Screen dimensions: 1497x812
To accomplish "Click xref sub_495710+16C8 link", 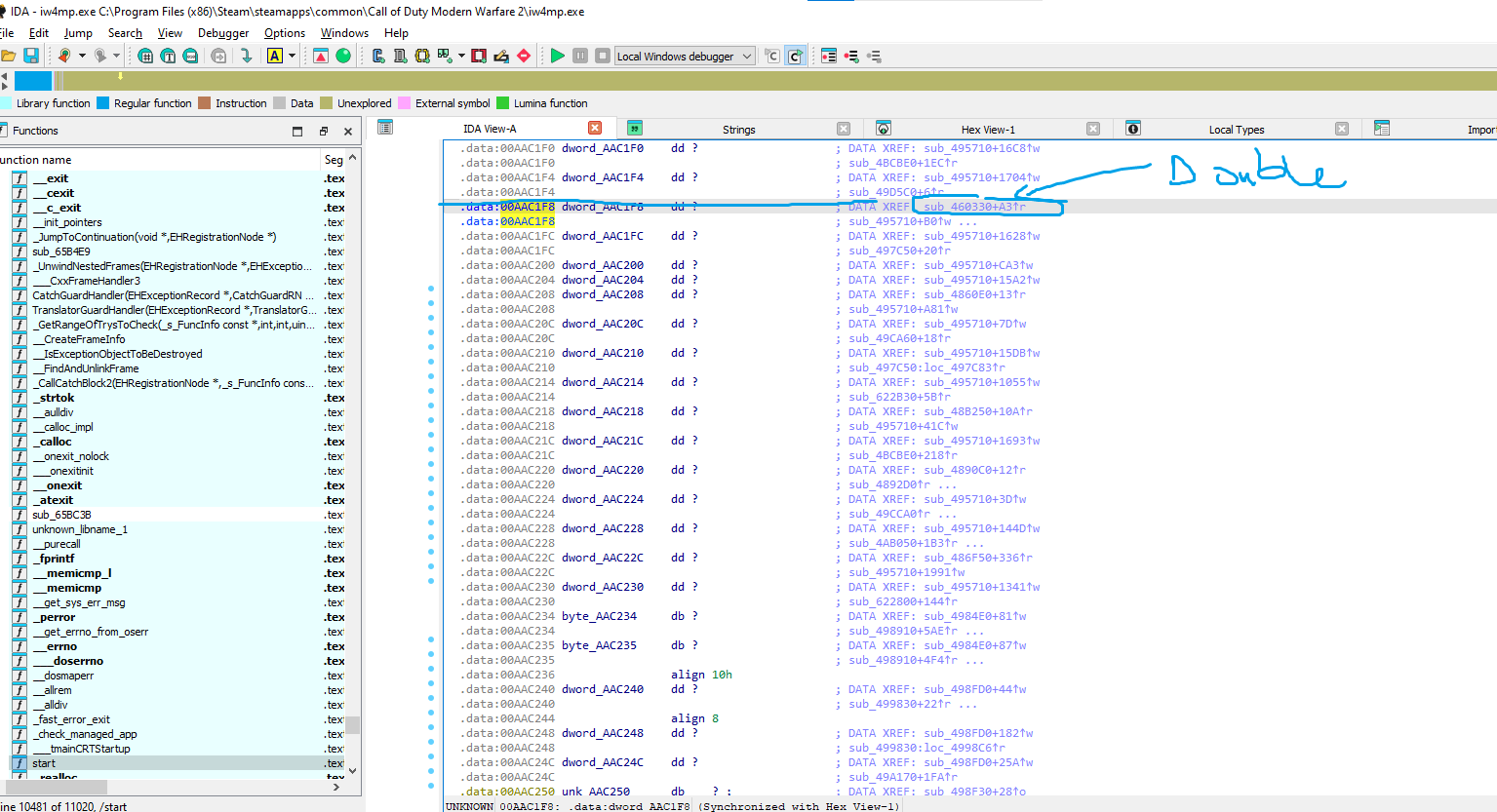I will (x=982, y=148).
